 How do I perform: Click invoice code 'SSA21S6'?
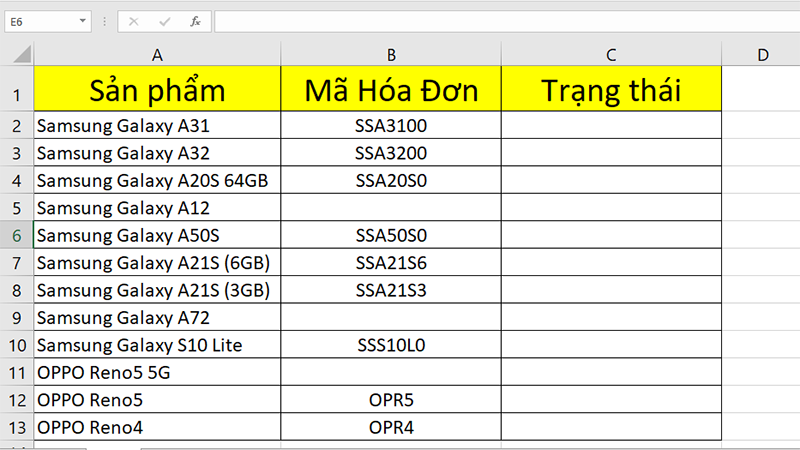391,263
